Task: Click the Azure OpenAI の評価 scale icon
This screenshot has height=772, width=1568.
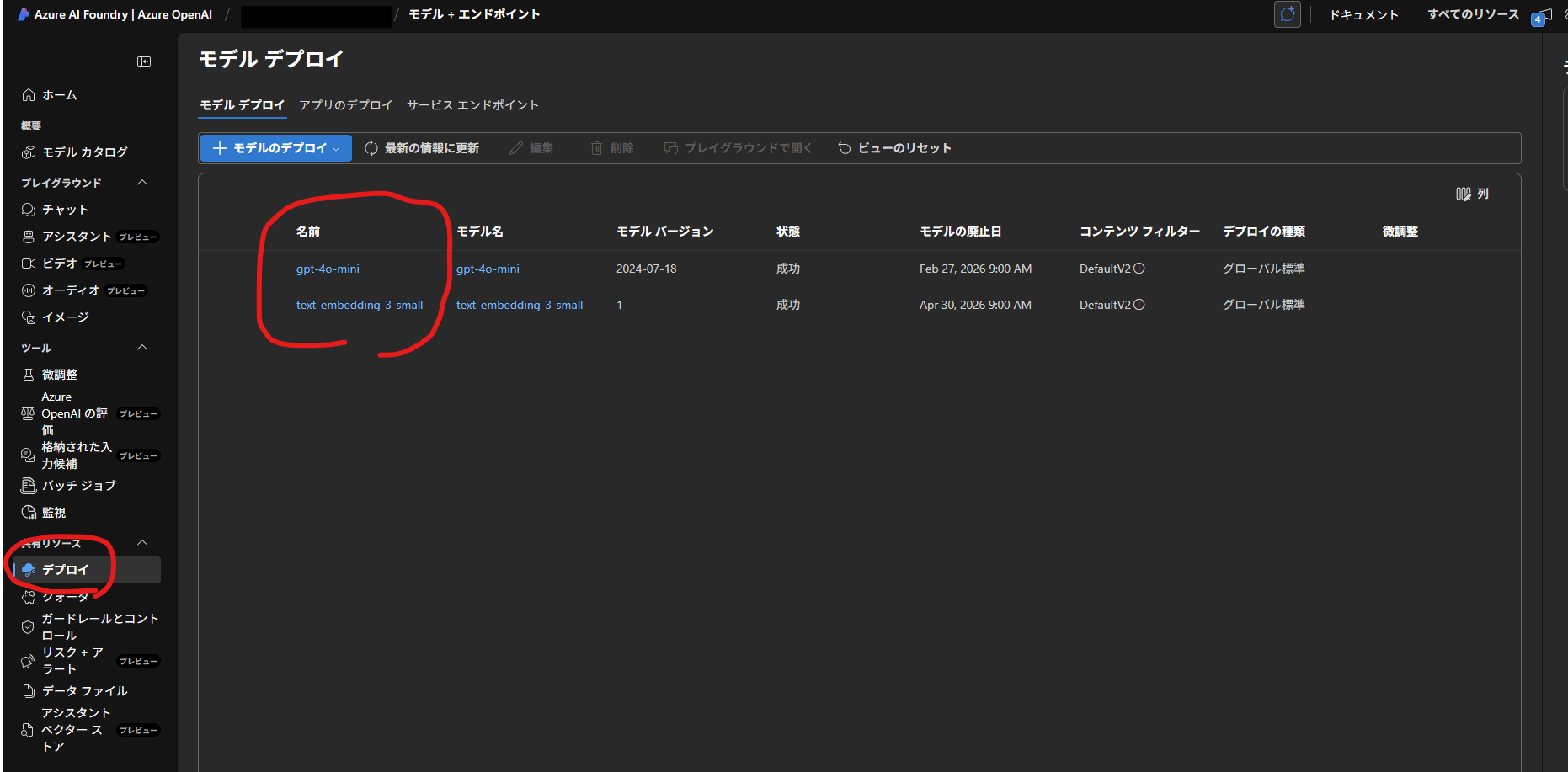Action: (x=28, y=413)
